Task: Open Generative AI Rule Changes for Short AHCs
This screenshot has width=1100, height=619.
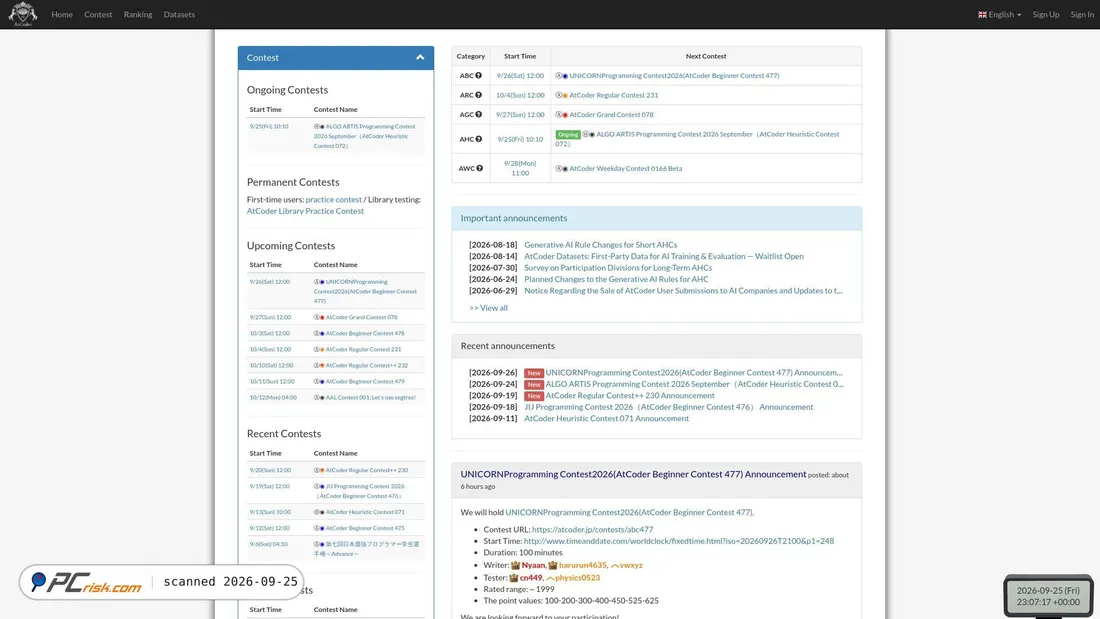Action: 601,245
